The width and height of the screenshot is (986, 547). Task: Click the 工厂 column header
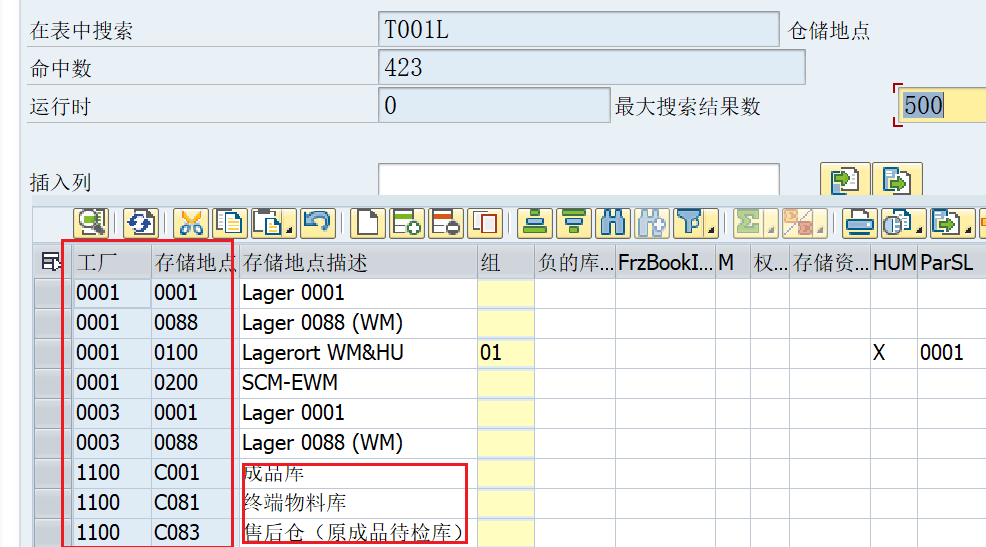click(x=112, y=262)
